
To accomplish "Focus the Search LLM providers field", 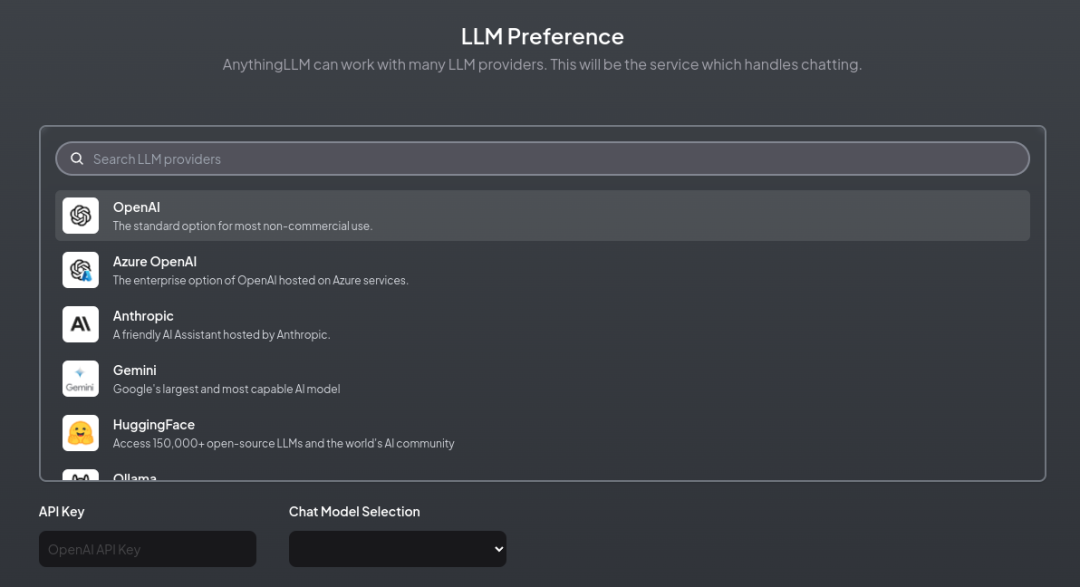I will pyautogui.click(x=550, y=159).
